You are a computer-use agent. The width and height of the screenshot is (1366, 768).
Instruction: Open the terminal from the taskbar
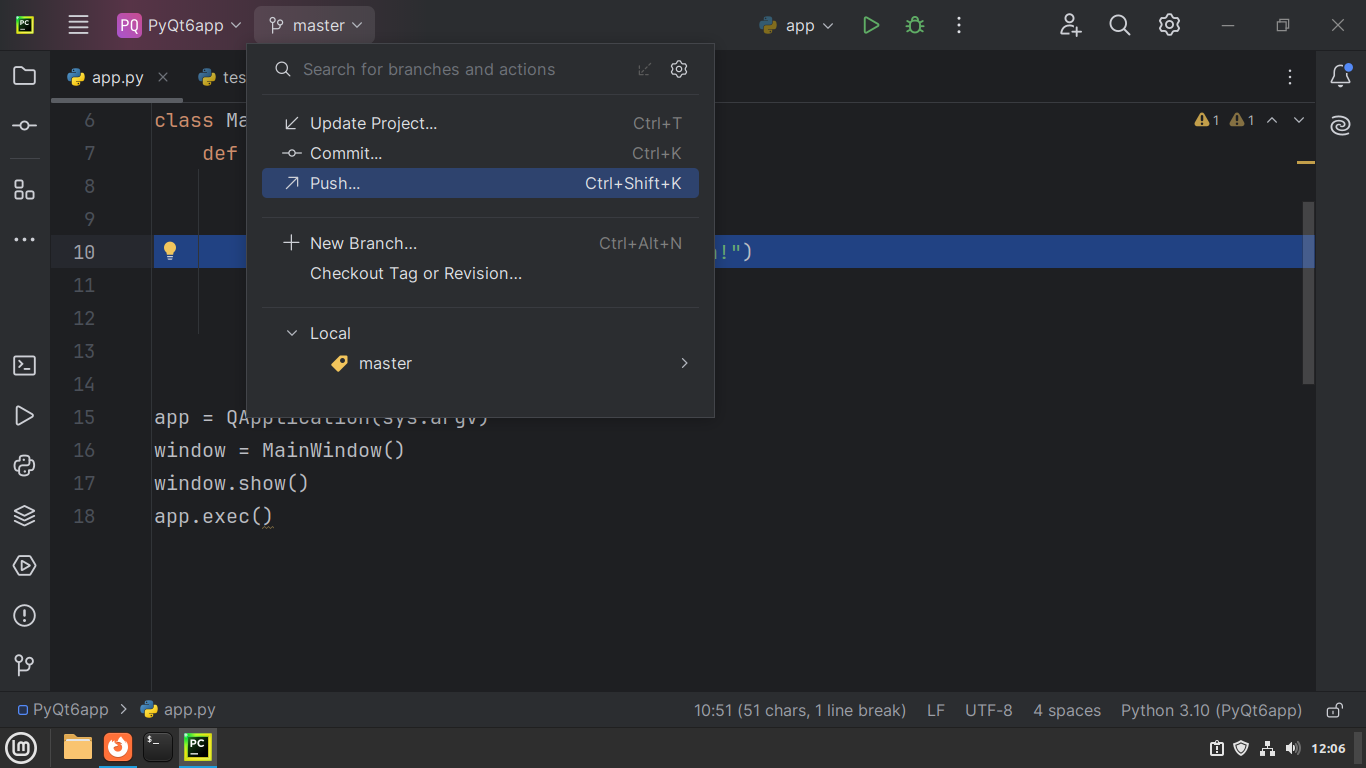pyautogui.click(x=158, y=747)
